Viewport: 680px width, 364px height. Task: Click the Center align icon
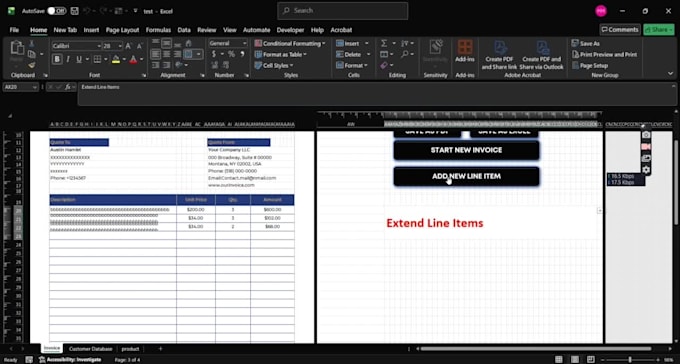click(167, 54)
